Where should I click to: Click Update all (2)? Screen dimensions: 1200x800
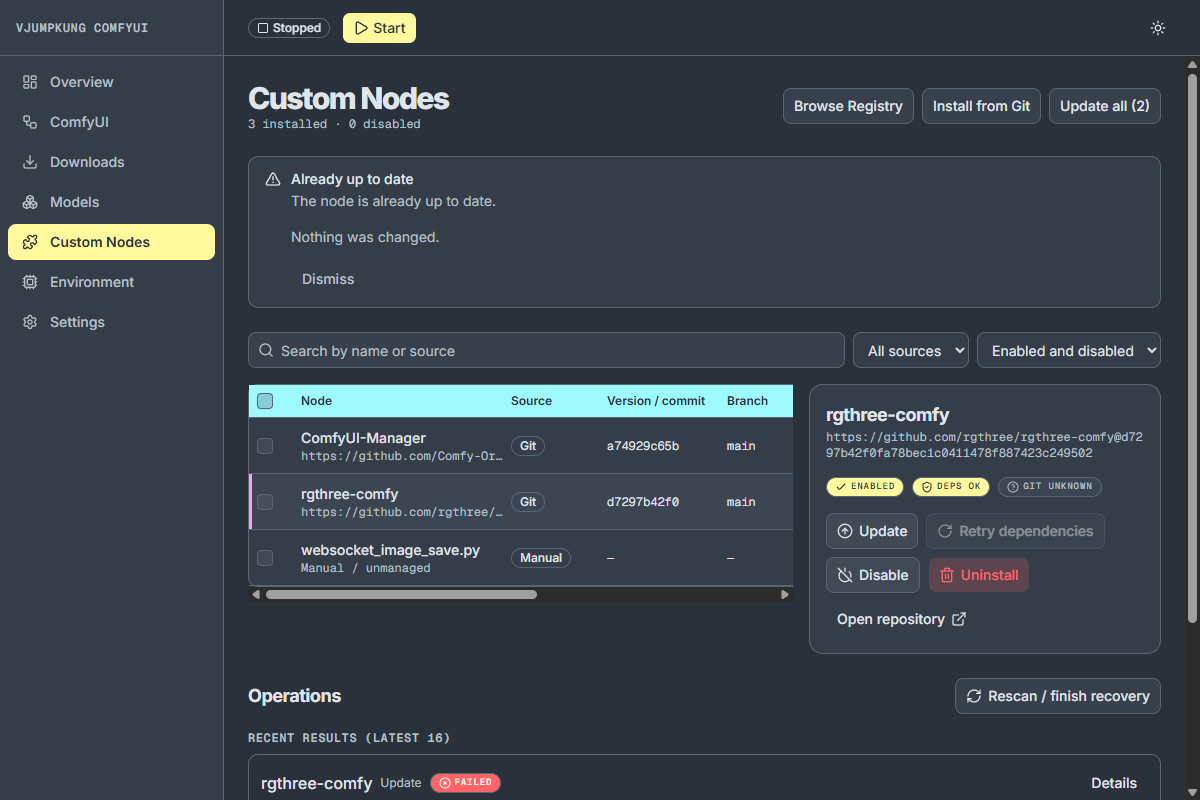[x=1105, y=106]
